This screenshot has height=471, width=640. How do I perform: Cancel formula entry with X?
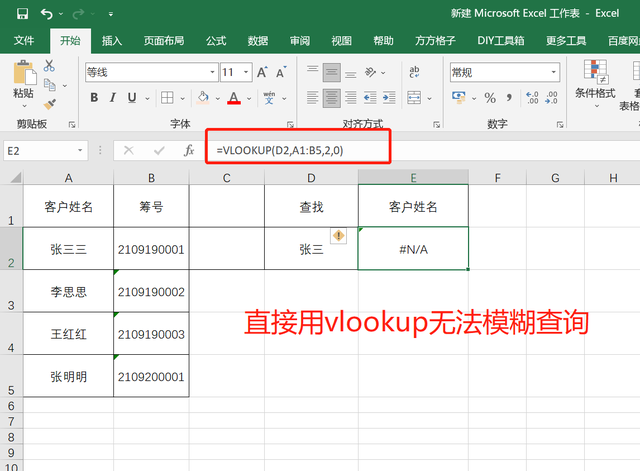click(129, 151)
